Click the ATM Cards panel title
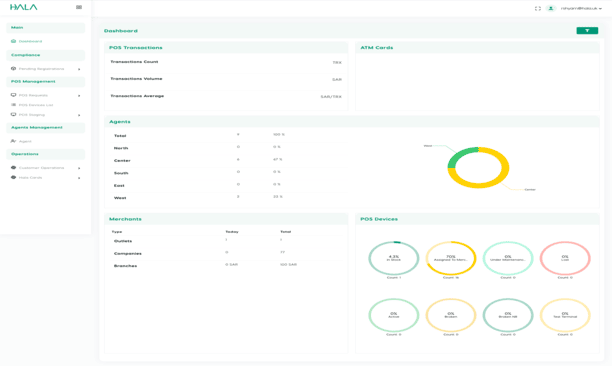This screenshot has height=366, width=612. pyautogui.click(x=377, y=48)
